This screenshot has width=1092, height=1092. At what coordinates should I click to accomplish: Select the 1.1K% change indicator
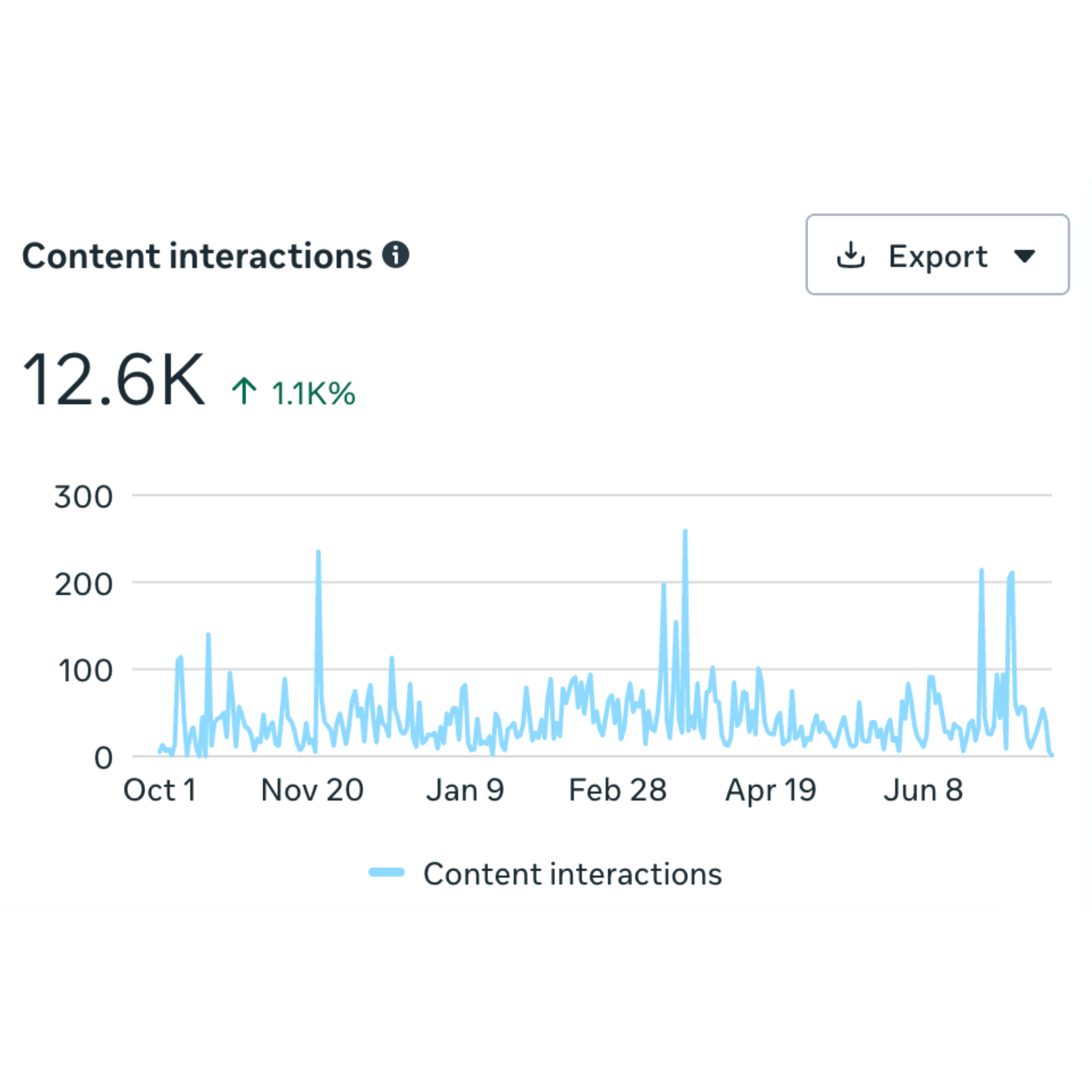coord(314,393)
